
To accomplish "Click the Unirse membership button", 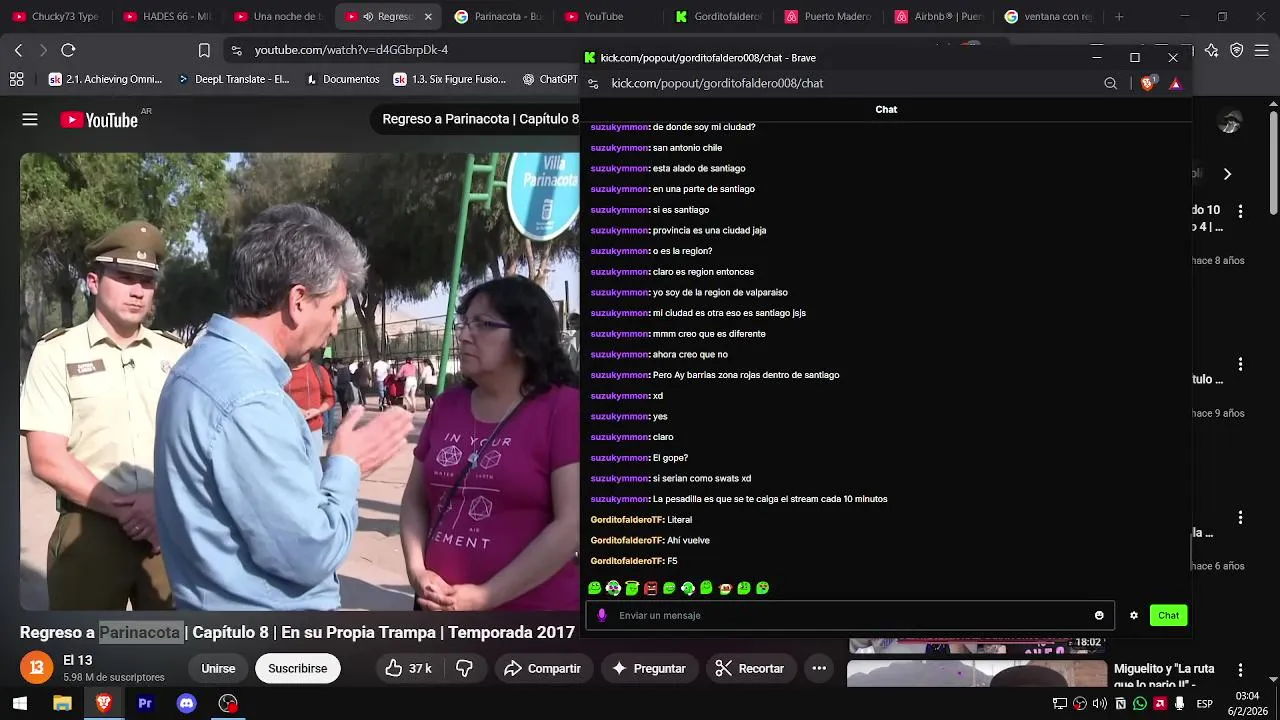I will (218, 668).
